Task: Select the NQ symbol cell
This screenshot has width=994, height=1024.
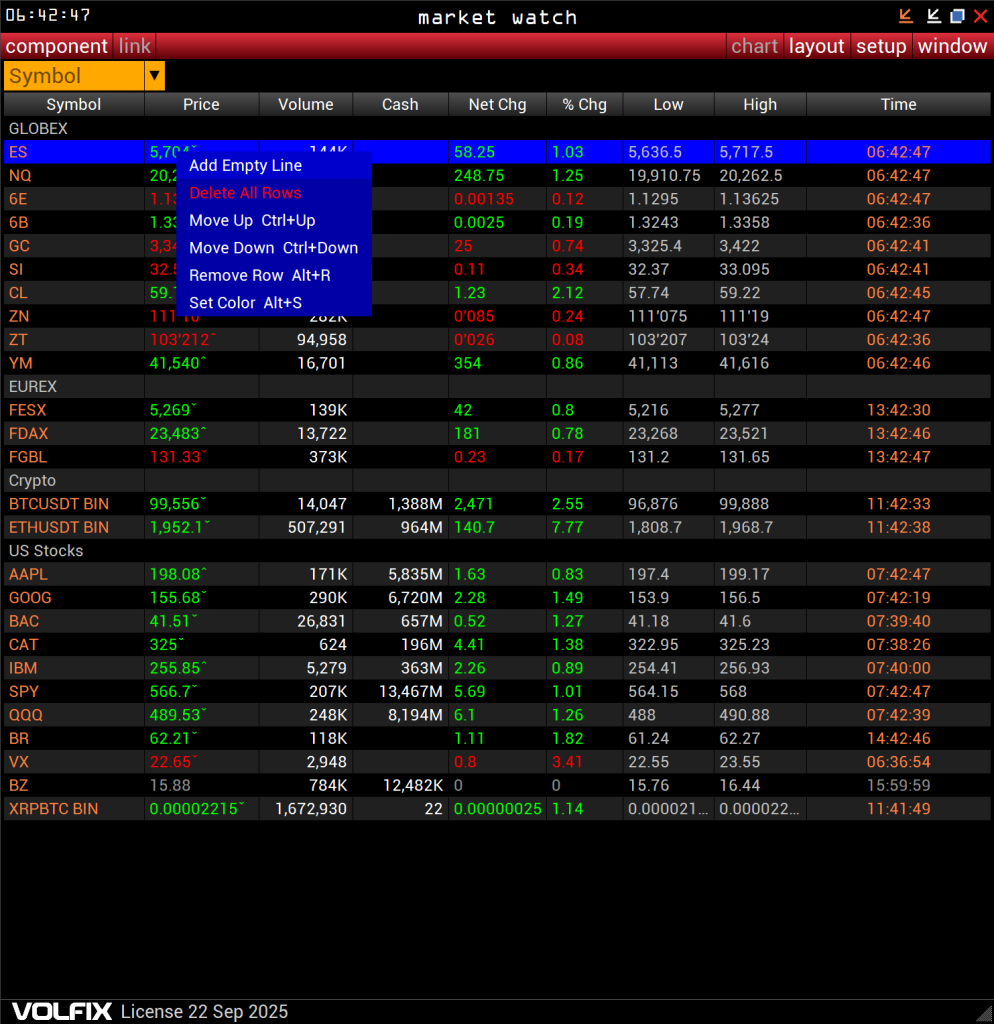Action: pos(74,176)
